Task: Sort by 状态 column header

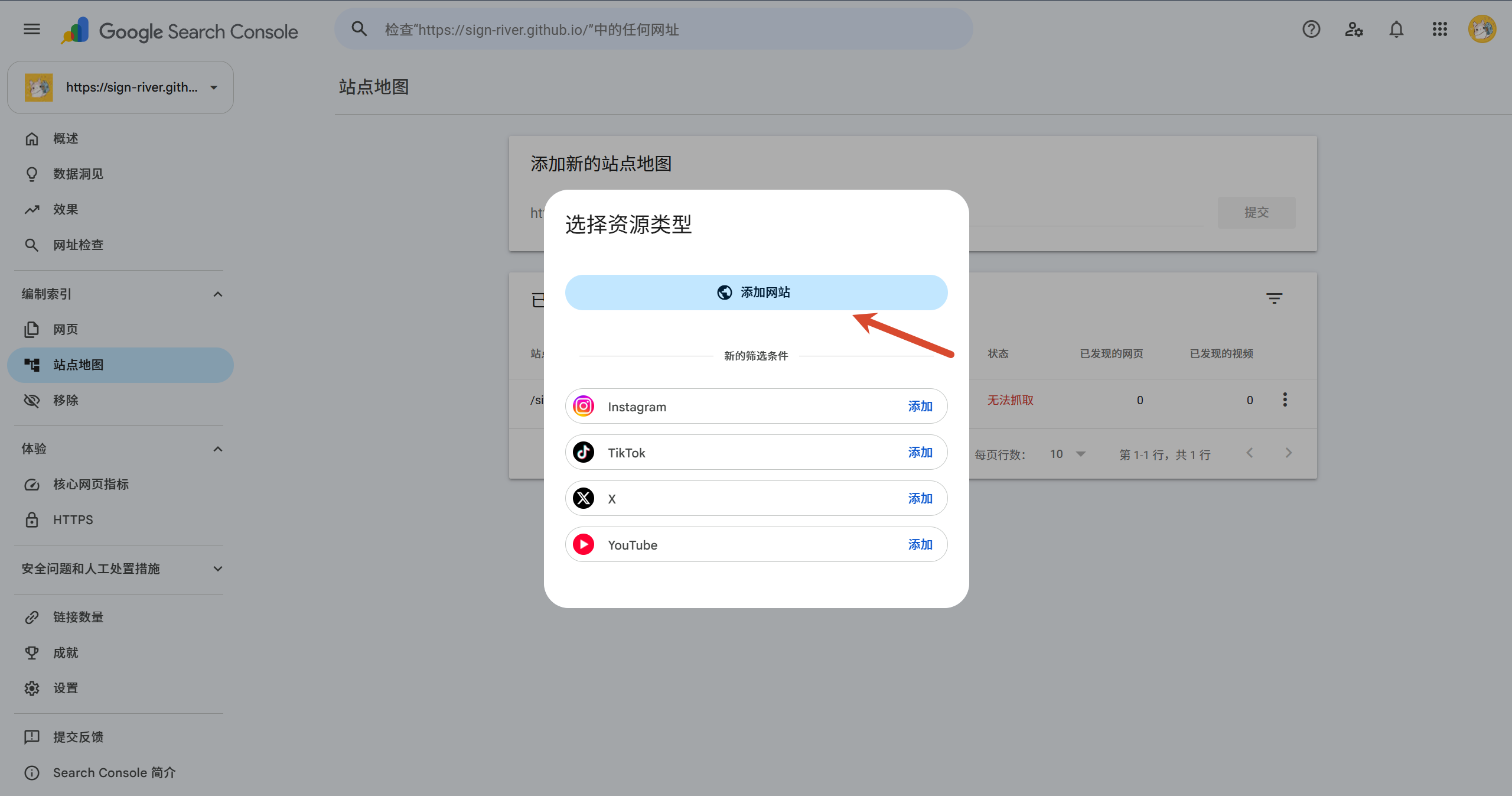Action: click(998, 353)
